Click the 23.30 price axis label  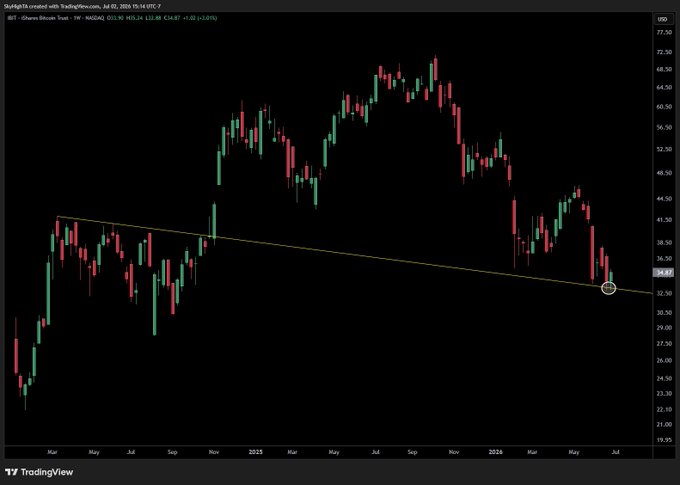click(x=664, y=393)
